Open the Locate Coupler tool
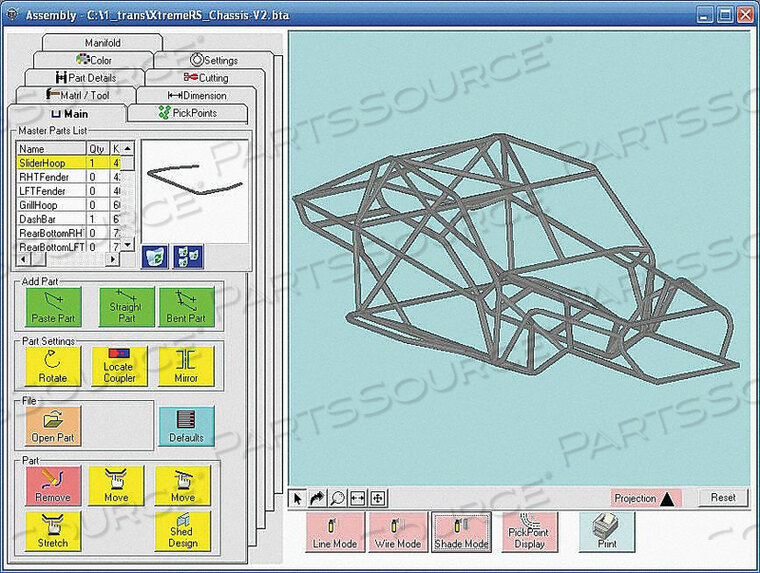The height and width of the screenshot is (573, 760). pyautogui.click(x=118, y=367)
